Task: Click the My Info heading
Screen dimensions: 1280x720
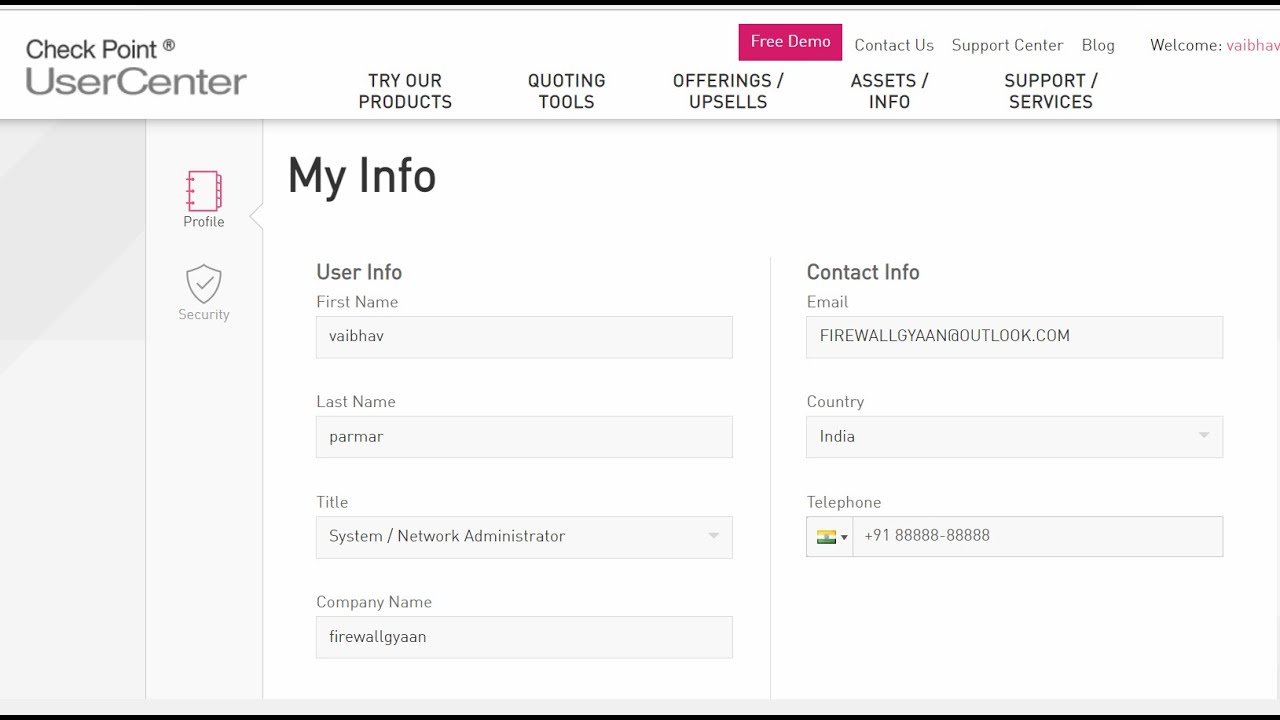Action: (362, 177)
